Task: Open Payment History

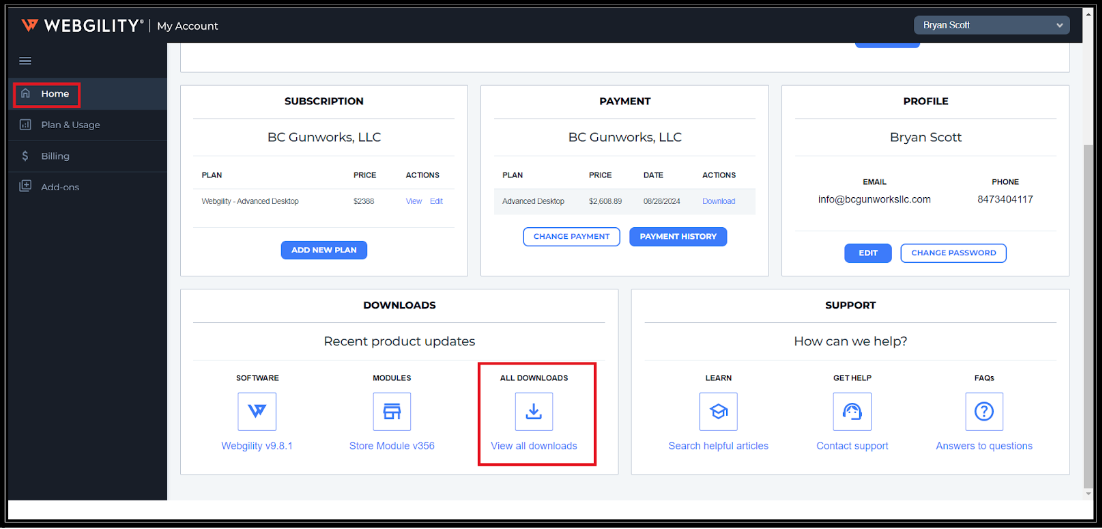Action: tap(678, 237)
